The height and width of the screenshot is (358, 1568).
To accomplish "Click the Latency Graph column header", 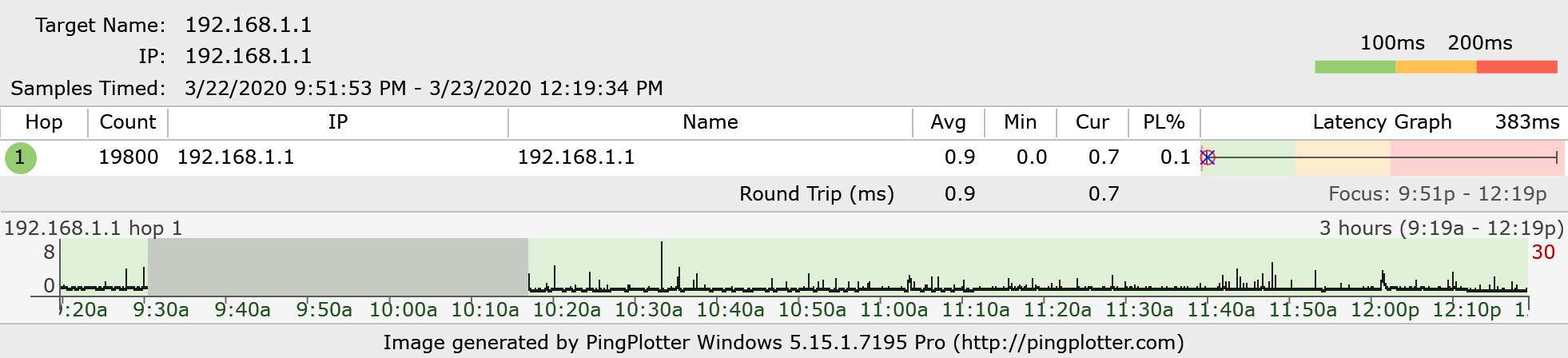I will (1382, 122).
